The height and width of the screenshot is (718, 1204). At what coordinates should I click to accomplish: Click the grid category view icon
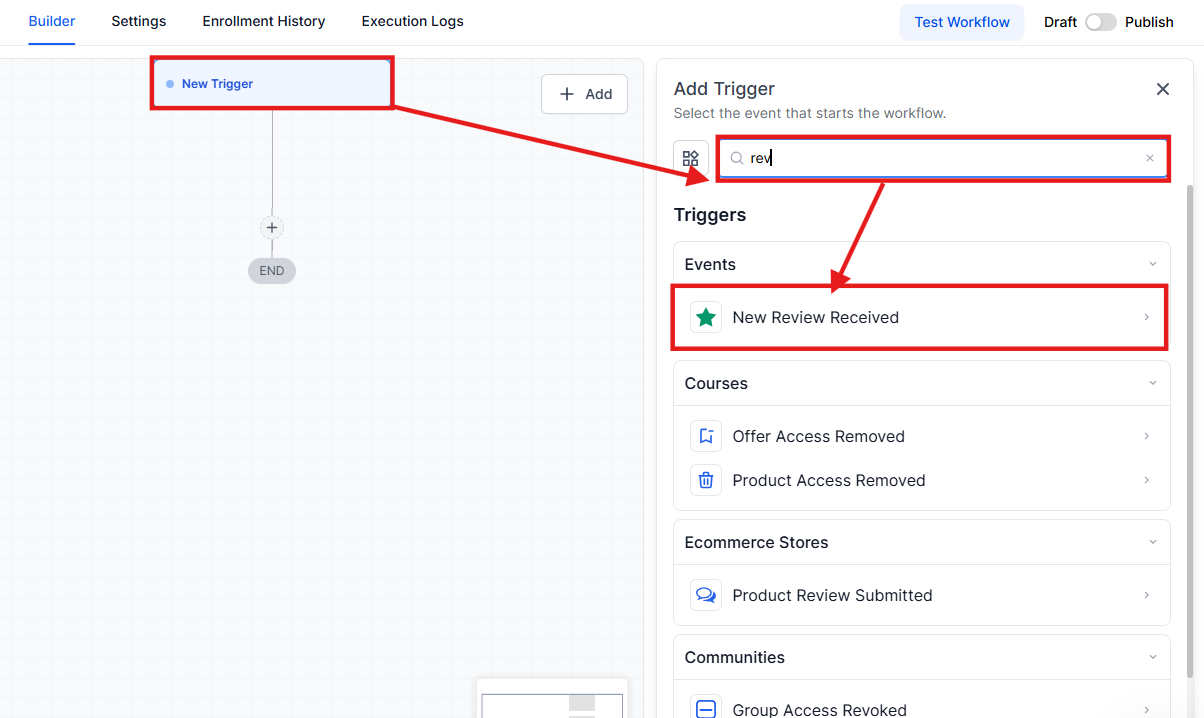(691, 158)
